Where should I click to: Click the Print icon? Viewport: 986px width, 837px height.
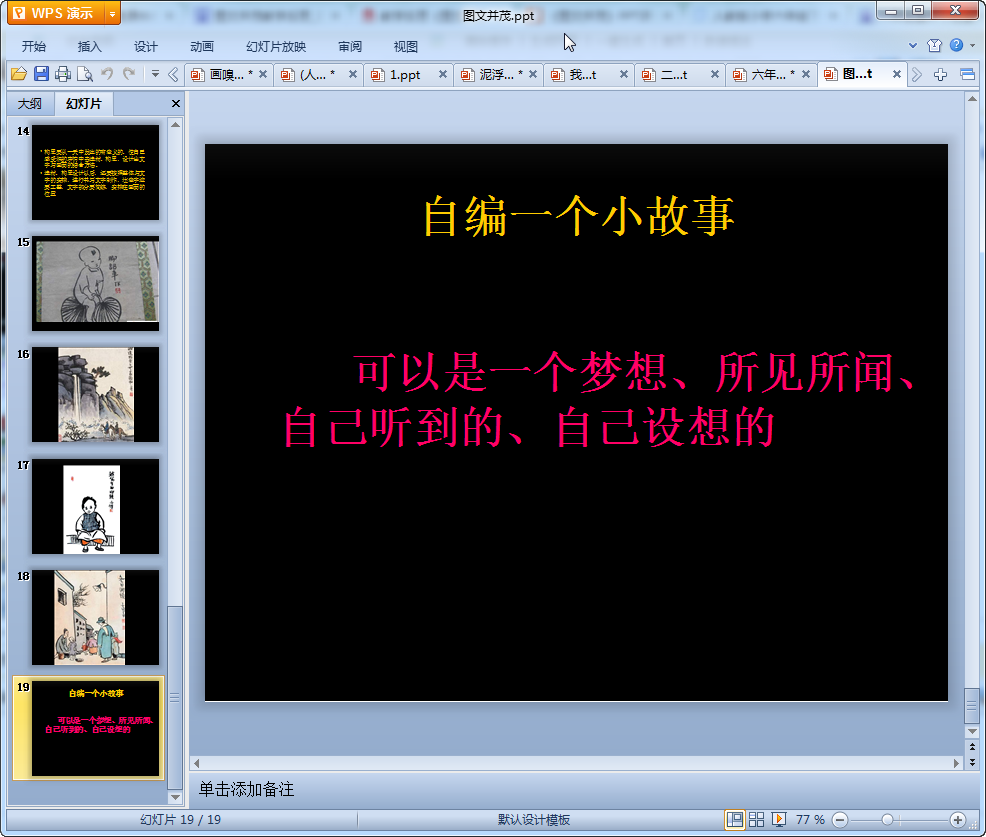[x=63, y=74]
